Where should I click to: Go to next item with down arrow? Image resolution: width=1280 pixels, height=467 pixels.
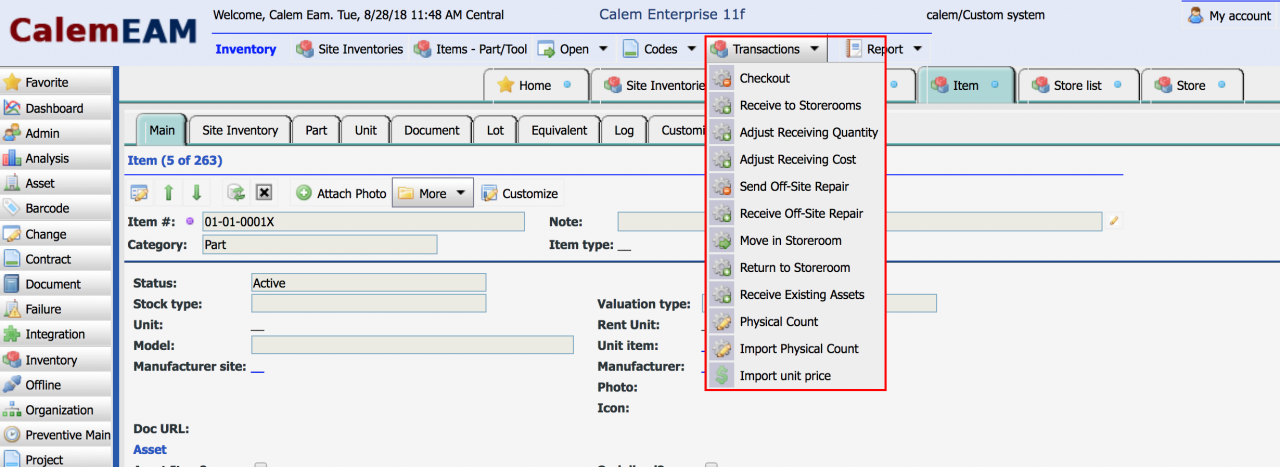[x=196, y=193]
